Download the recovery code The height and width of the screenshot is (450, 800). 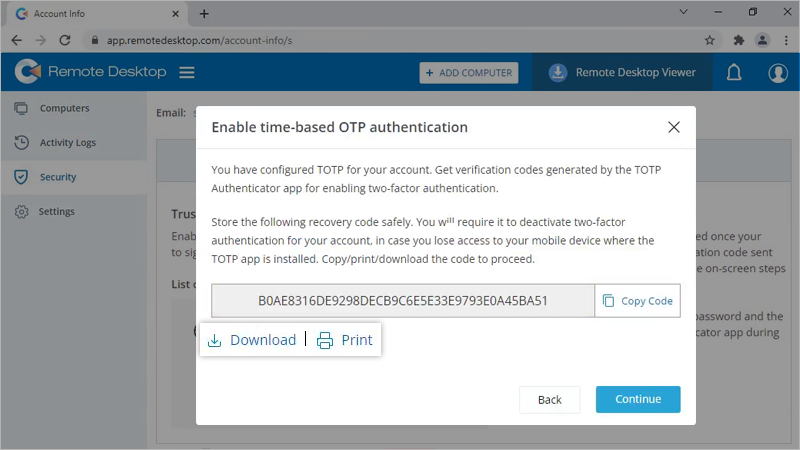point(252,340)
